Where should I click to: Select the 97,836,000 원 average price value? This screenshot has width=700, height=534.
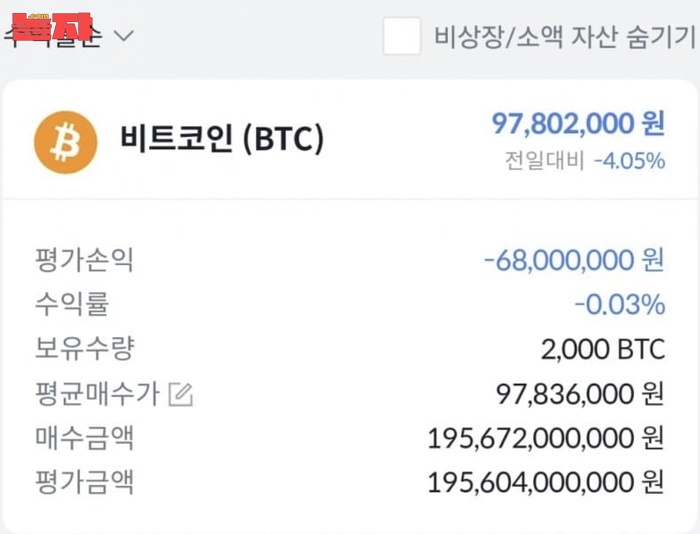(580, 394)
